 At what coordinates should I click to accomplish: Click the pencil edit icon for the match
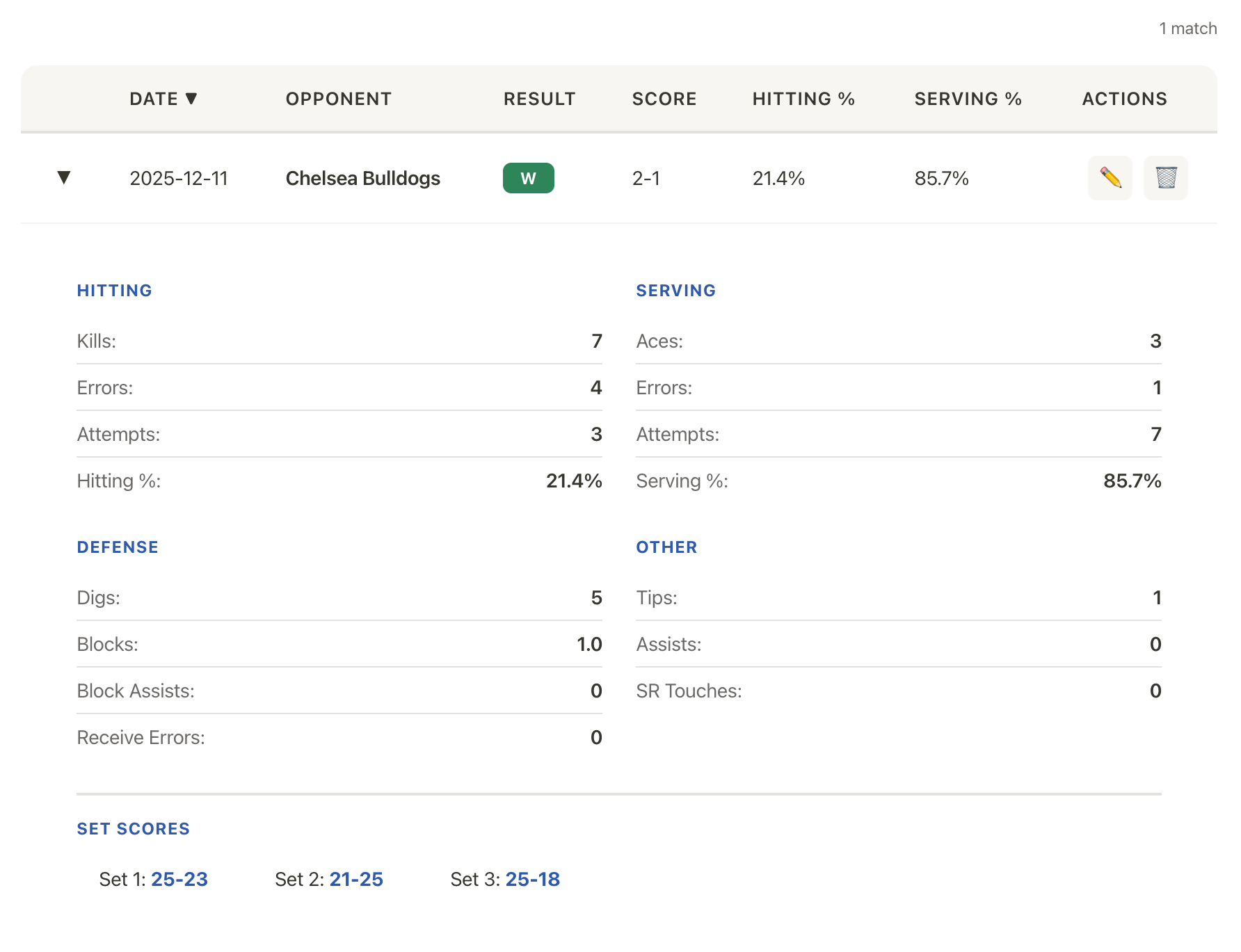tap(1110, 178)
